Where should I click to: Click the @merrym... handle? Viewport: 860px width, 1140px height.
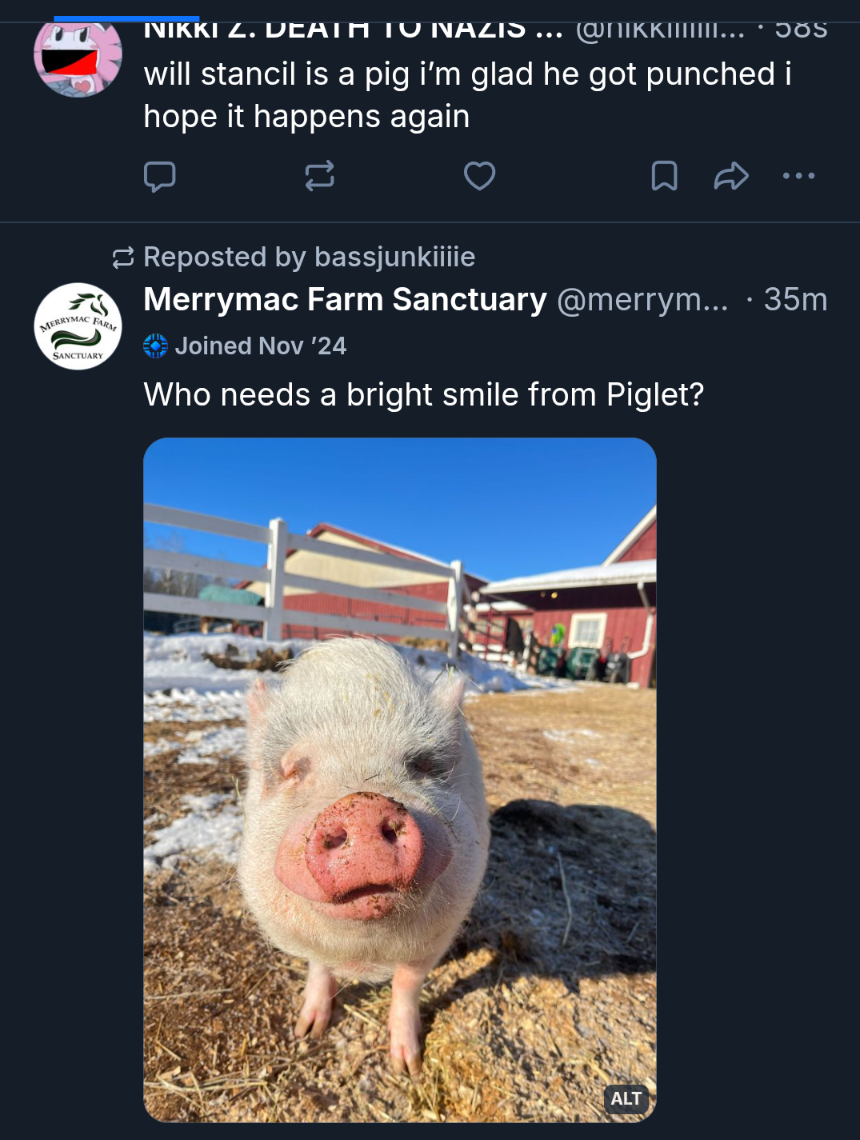642,299
